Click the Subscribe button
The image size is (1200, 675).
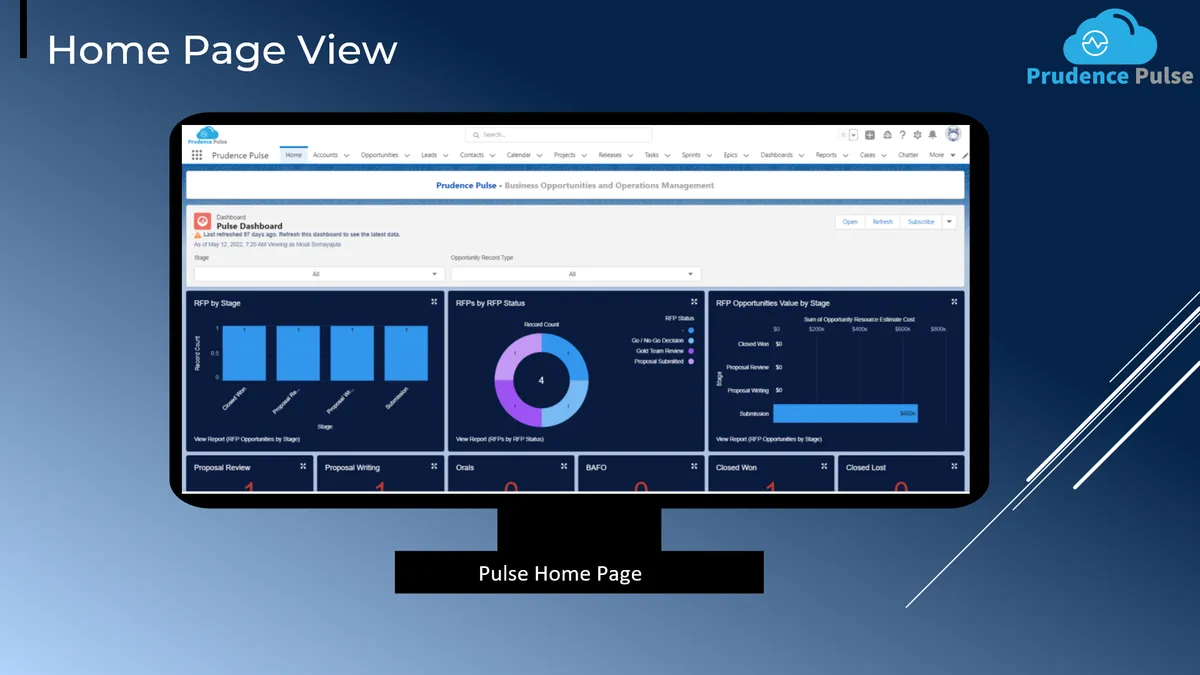point(921,222)
